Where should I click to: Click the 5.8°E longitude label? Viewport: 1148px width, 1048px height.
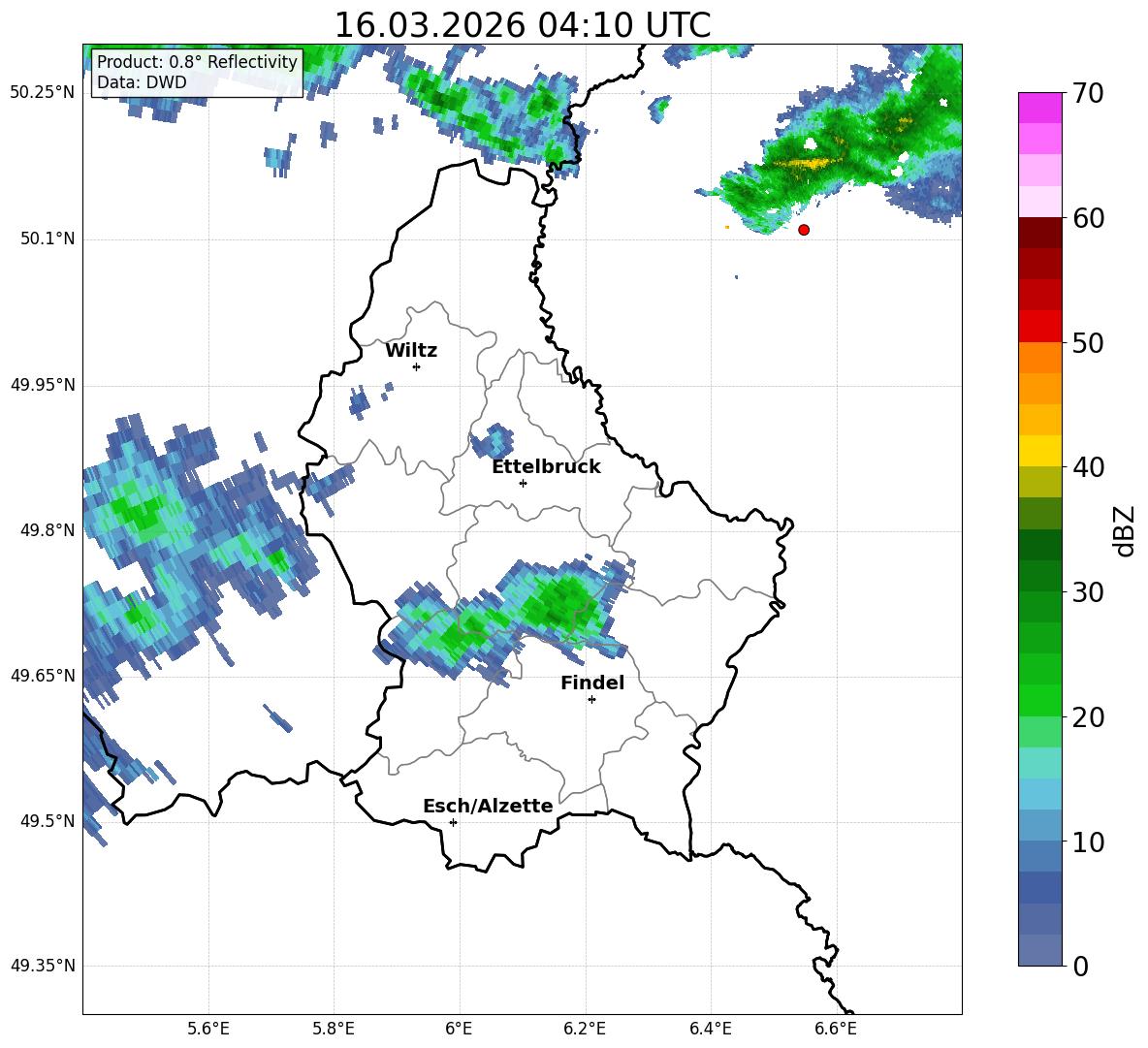point(334,1029)
